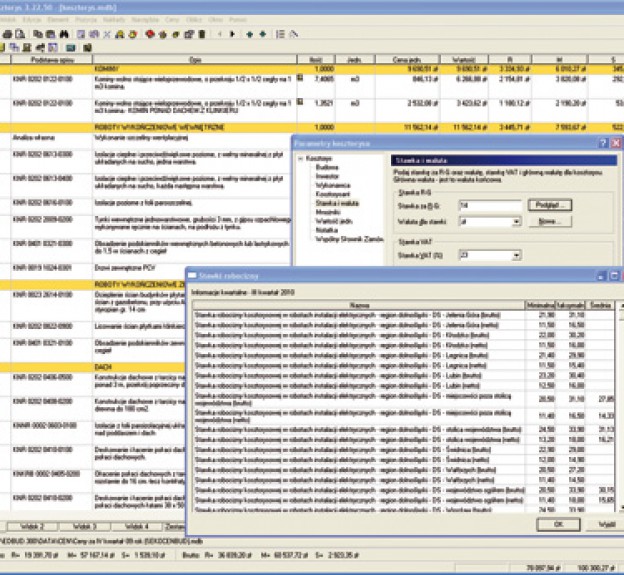
Task: Click the black right arrow icon
Action: click(x=232, y=34)
